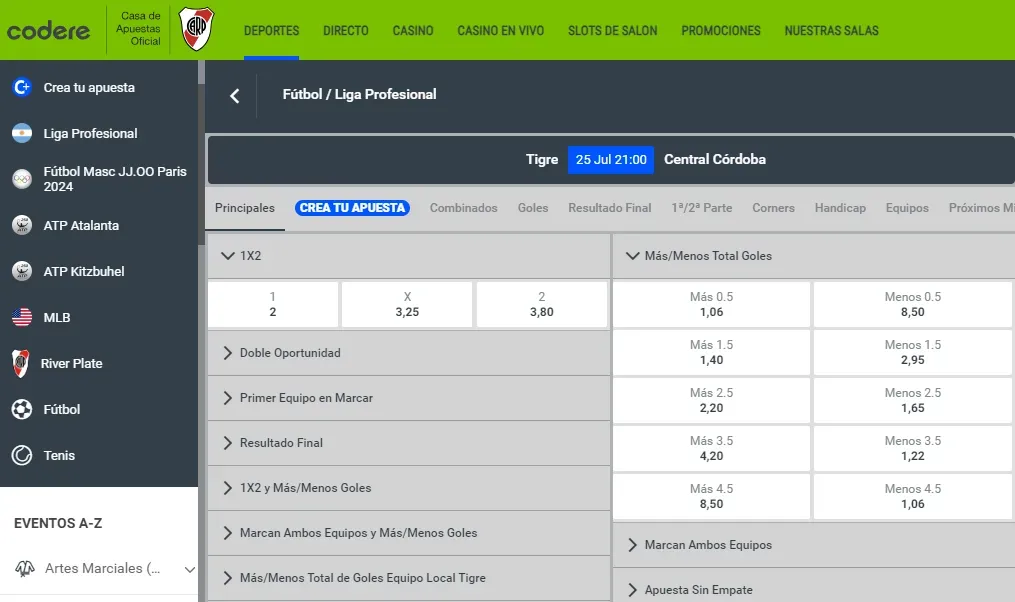
Task: Collapse the 1X2 market section
Action: [x=227, y=256]
